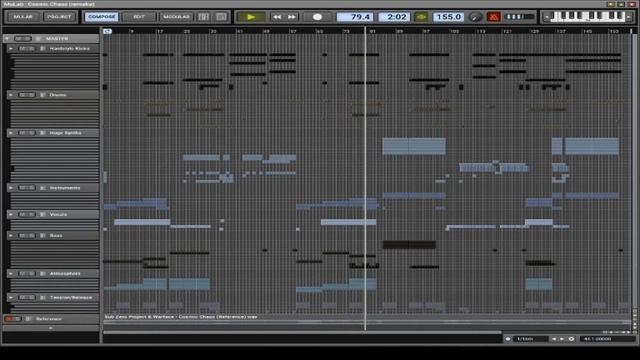The width and height of the screenshot is (640, 360).
Task: Click the round icon left of 1/16th snap
Action: [x=508, y=339]
